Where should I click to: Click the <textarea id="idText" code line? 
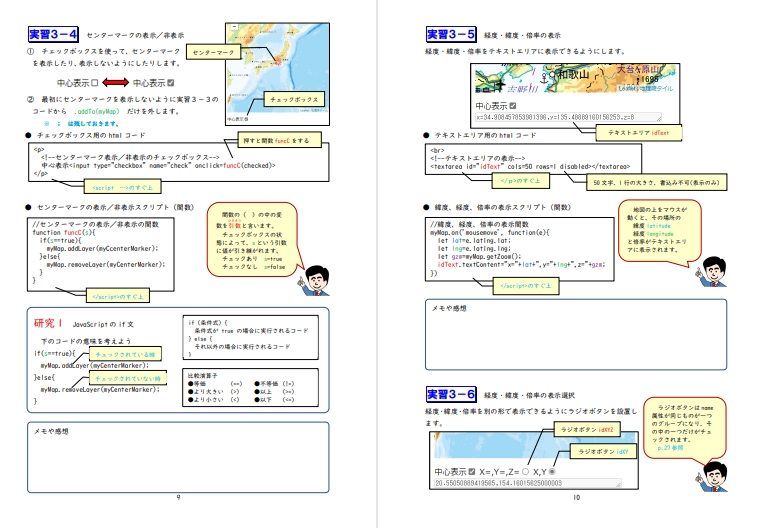pyautogui.click(x=530, y=166)
